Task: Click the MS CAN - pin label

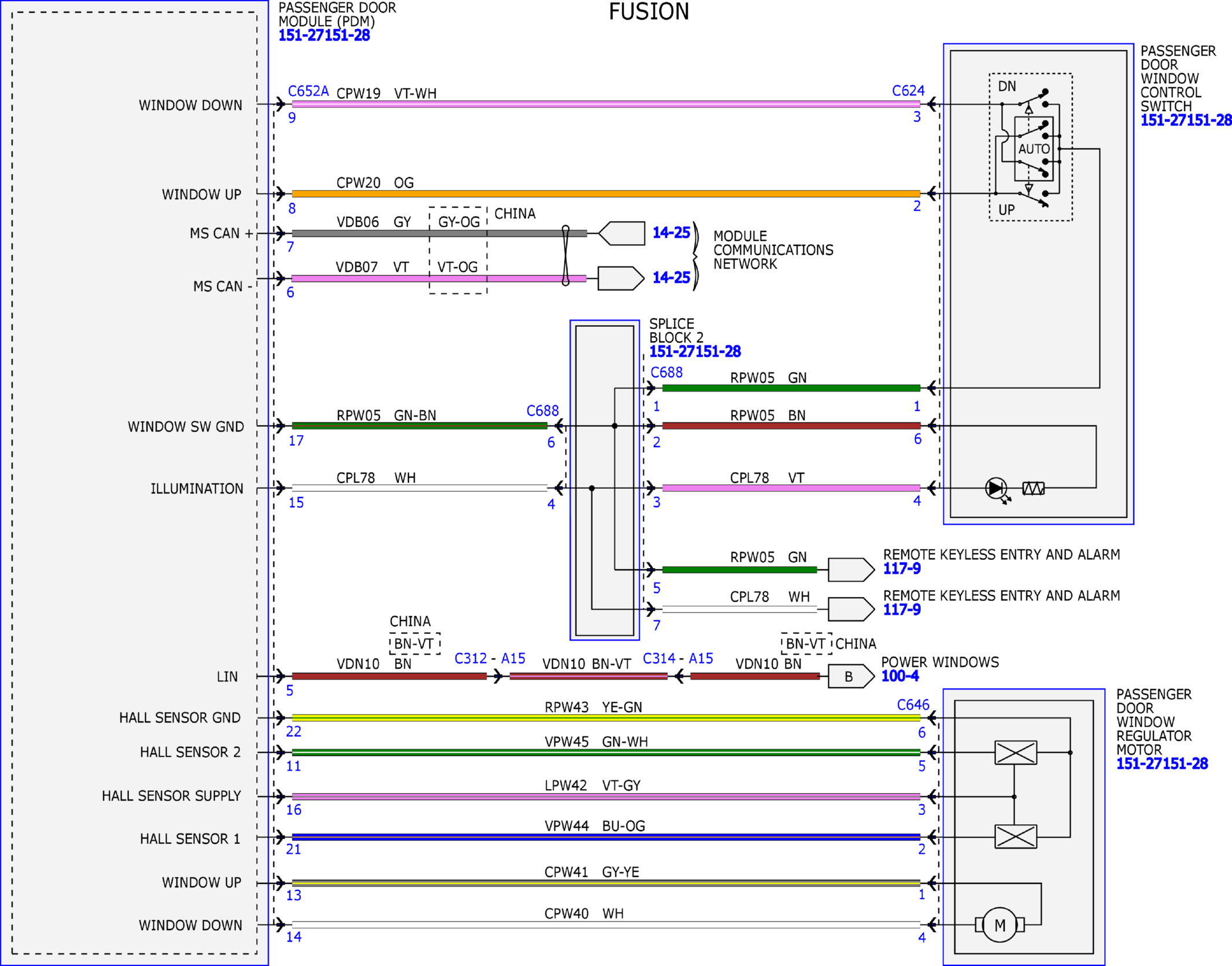Action: [x=223, y=287]
